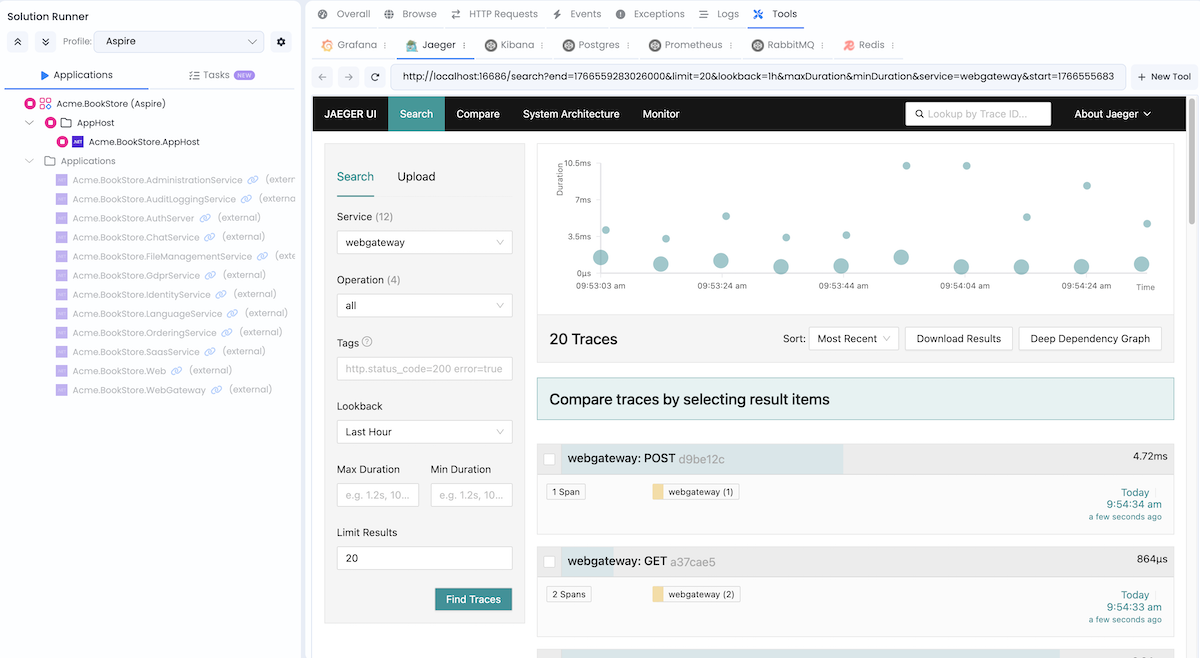Click link icon of Acme.BookStore.ChatService
Image resolution: width=1200 pixels, height=658 pixels.
click(211, 237)
